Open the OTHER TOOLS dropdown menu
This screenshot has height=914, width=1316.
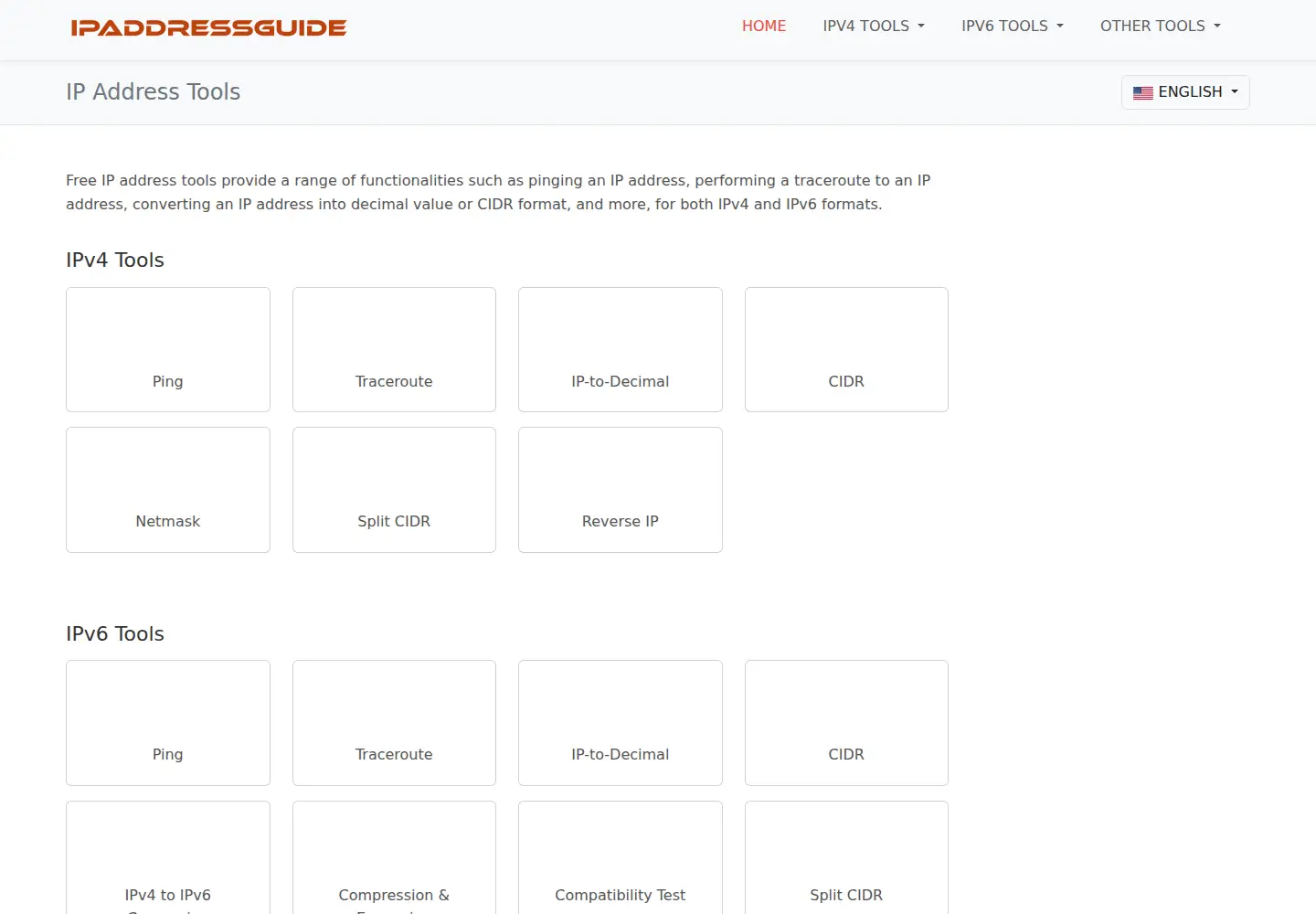(1161, 26)
